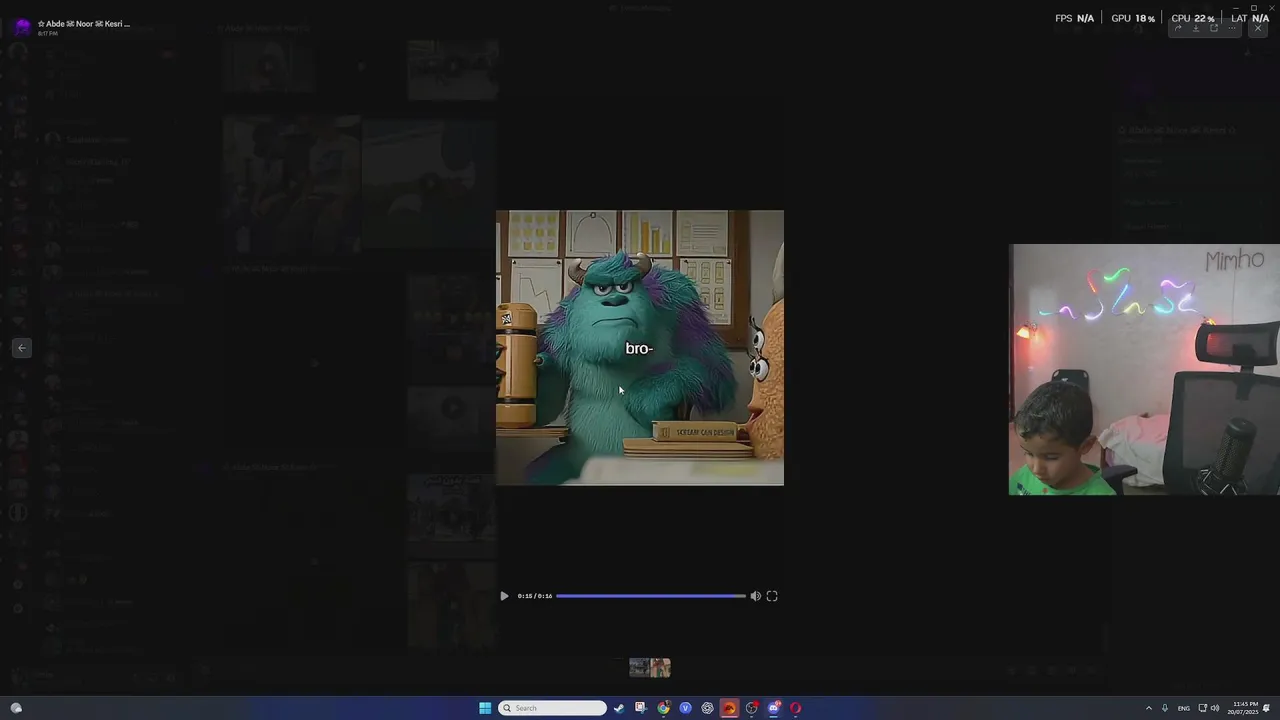The image size is (1280, 720).
Task: Open Snipping Tool from the taskbar
Action: click(641, 708)
